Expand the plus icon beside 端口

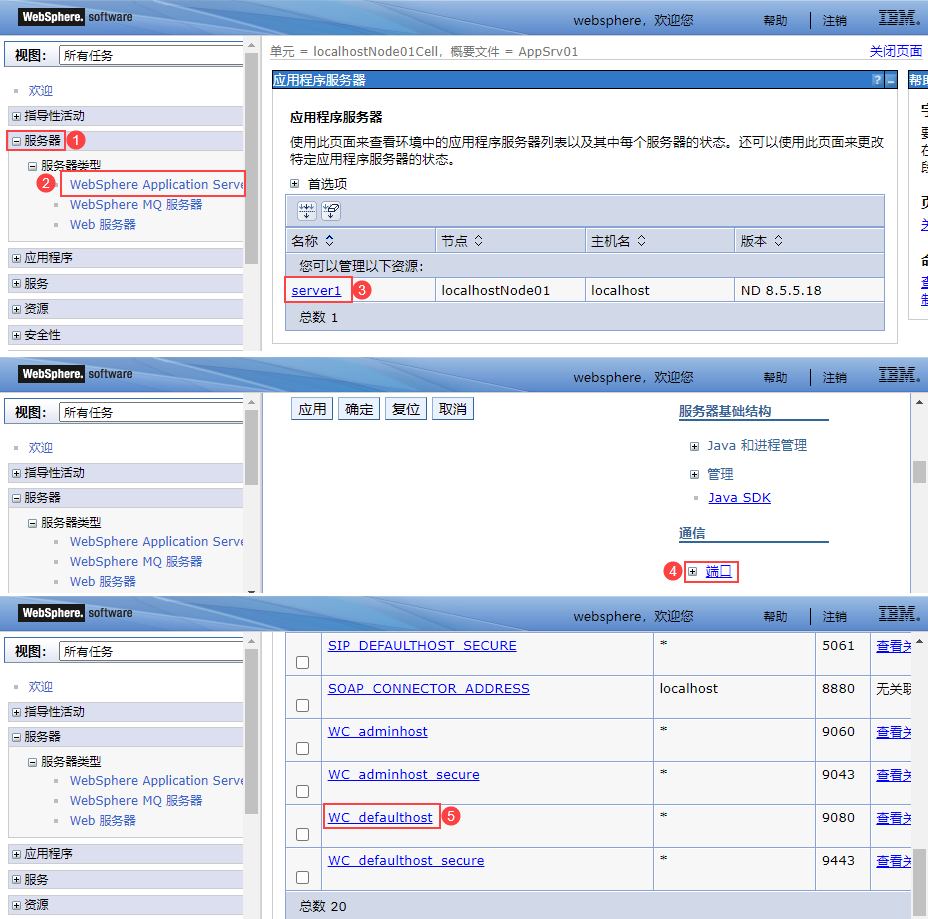pyautogui.click(x=692, y=572)
